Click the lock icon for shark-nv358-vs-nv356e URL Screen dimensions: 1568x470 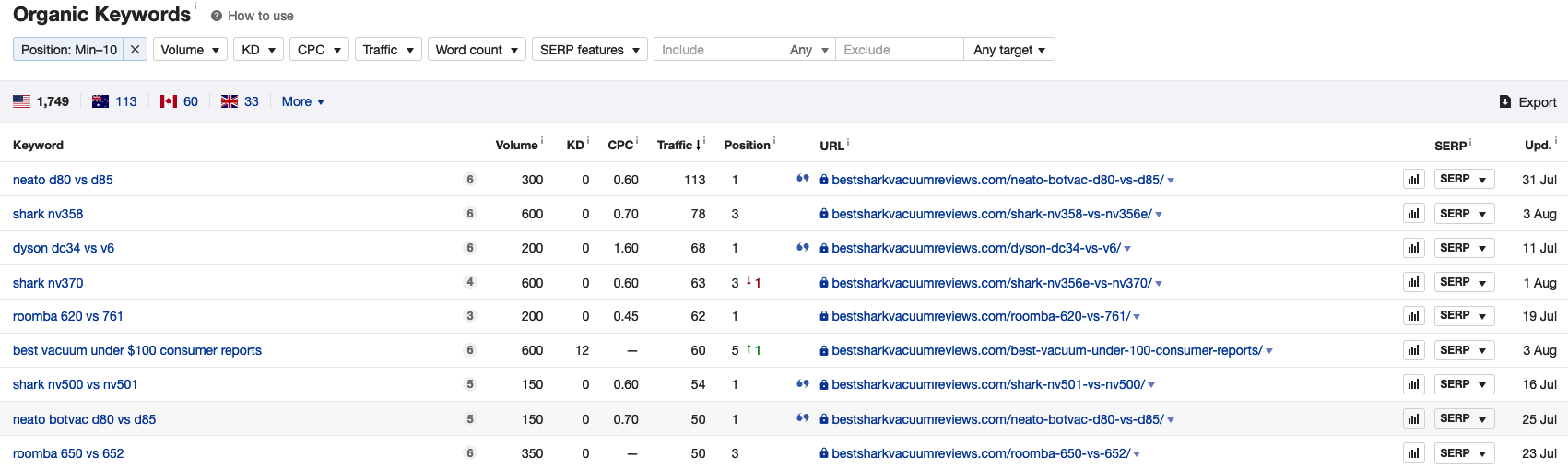(824, 214)
